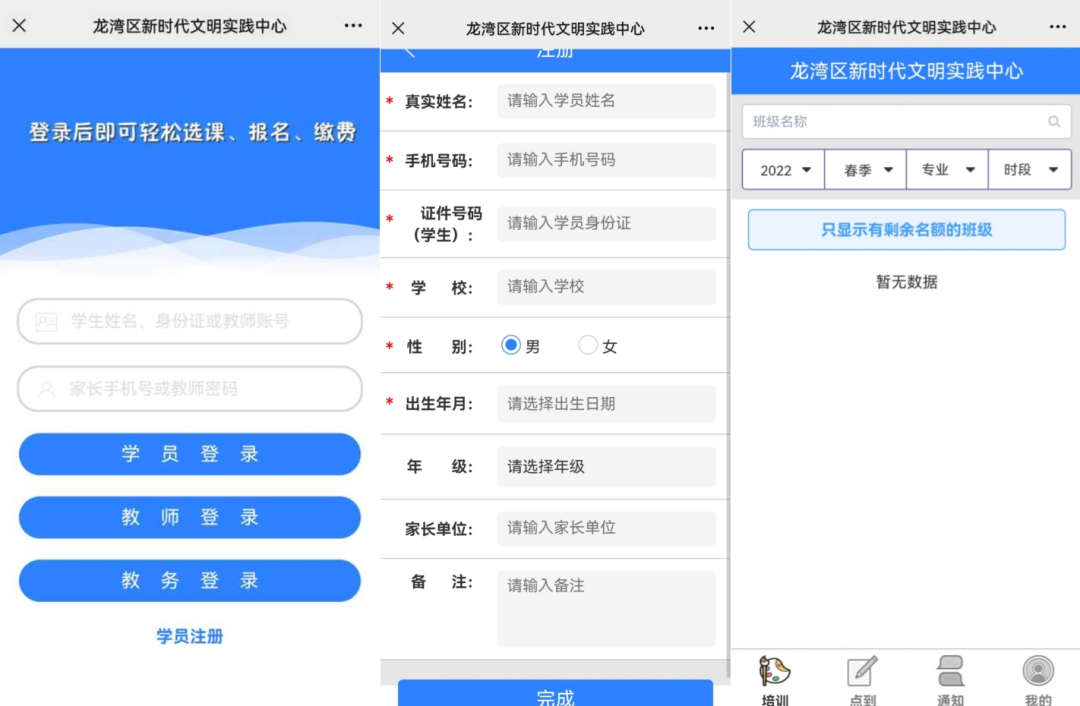Expand the 2022 year dropdown
Screen dimensions: 1080x706
point(784,170)
